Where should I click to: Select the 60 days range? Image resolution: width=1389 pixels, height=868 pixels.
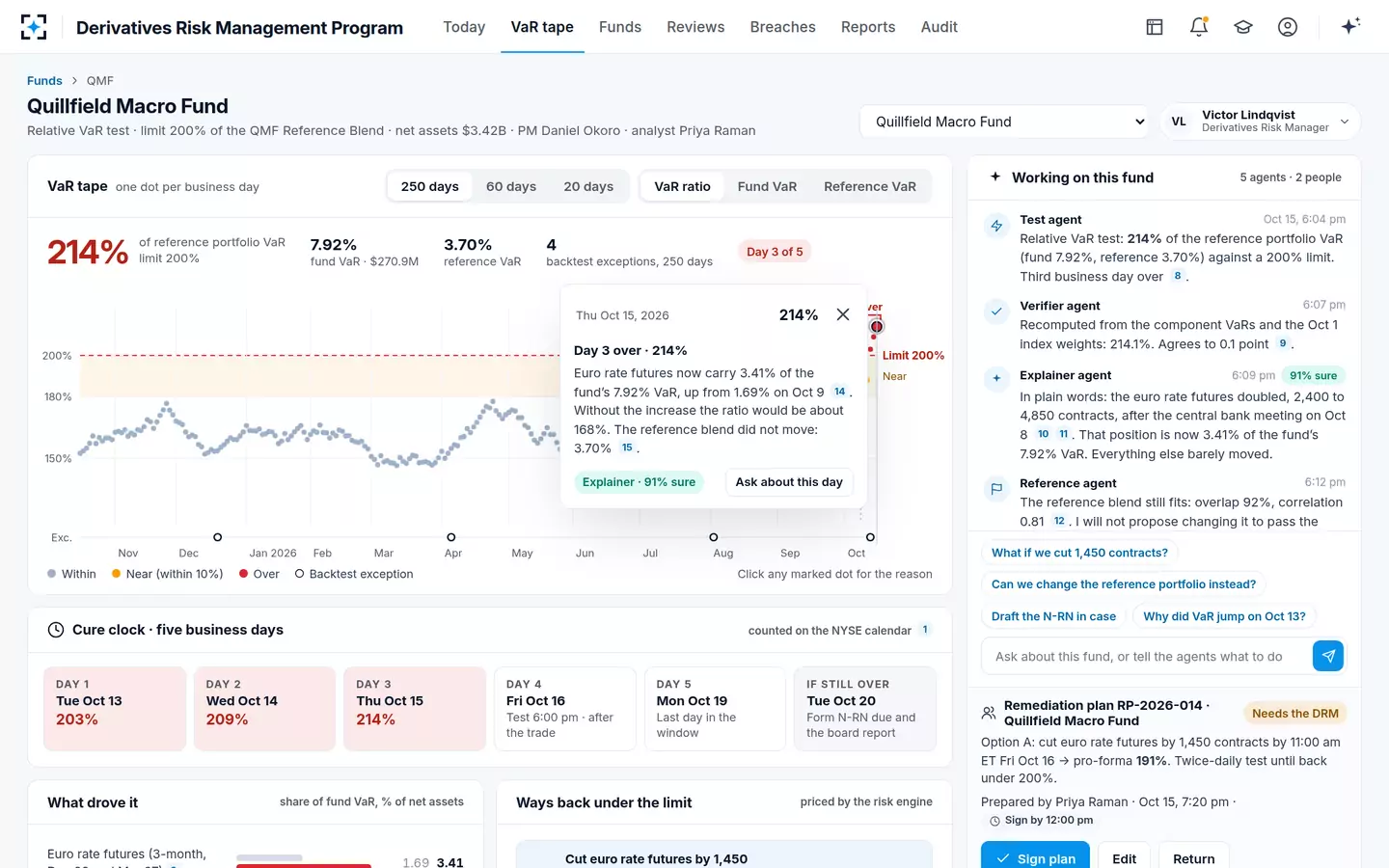pyautogui.click(x=511, y=186)
